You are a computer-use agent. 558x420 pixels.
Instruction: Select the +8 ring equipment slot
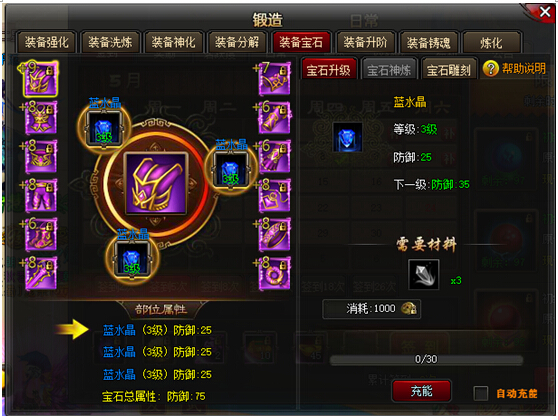click(x=275, y=273)
